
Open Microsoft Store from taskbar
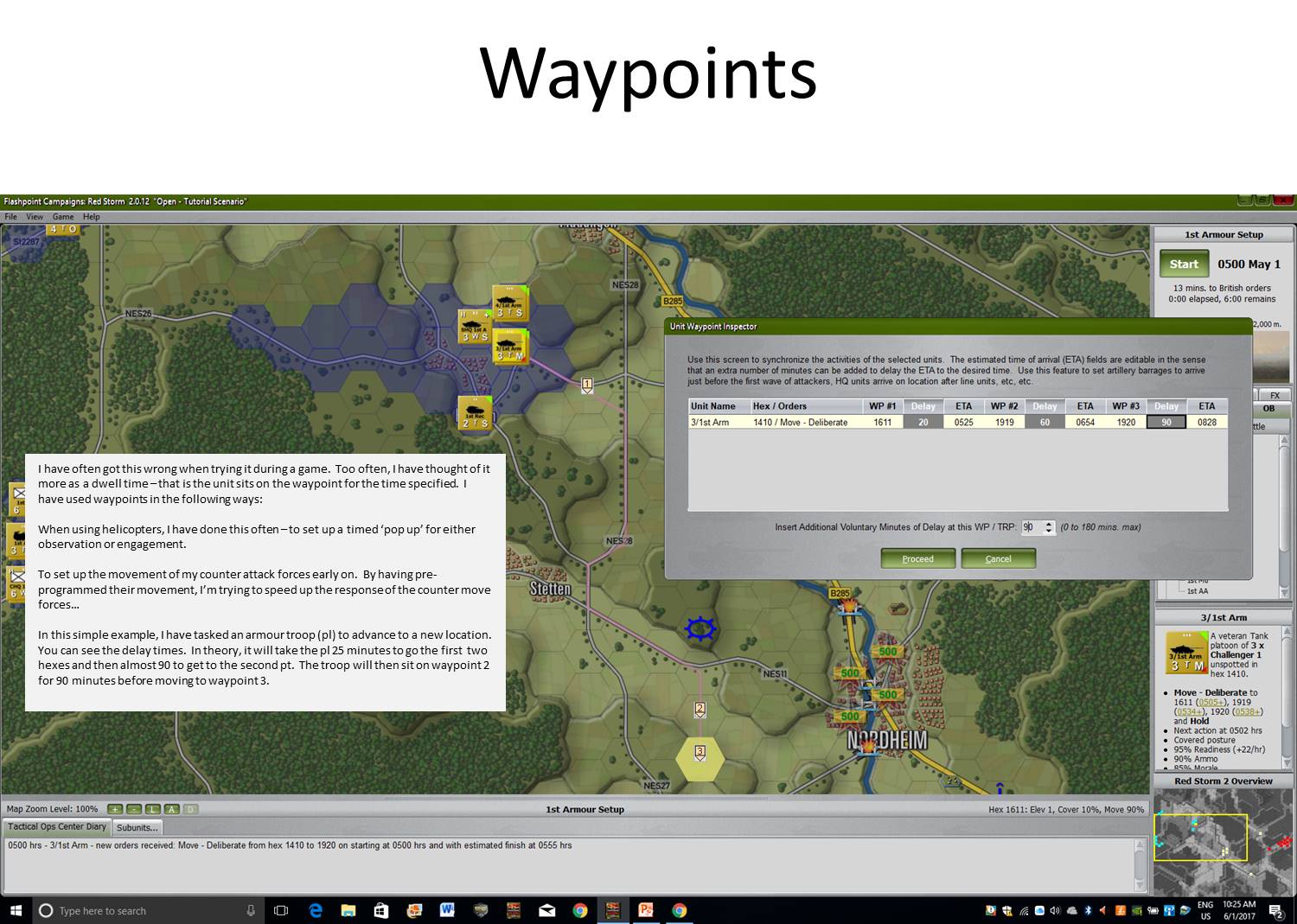click(381, 910)
